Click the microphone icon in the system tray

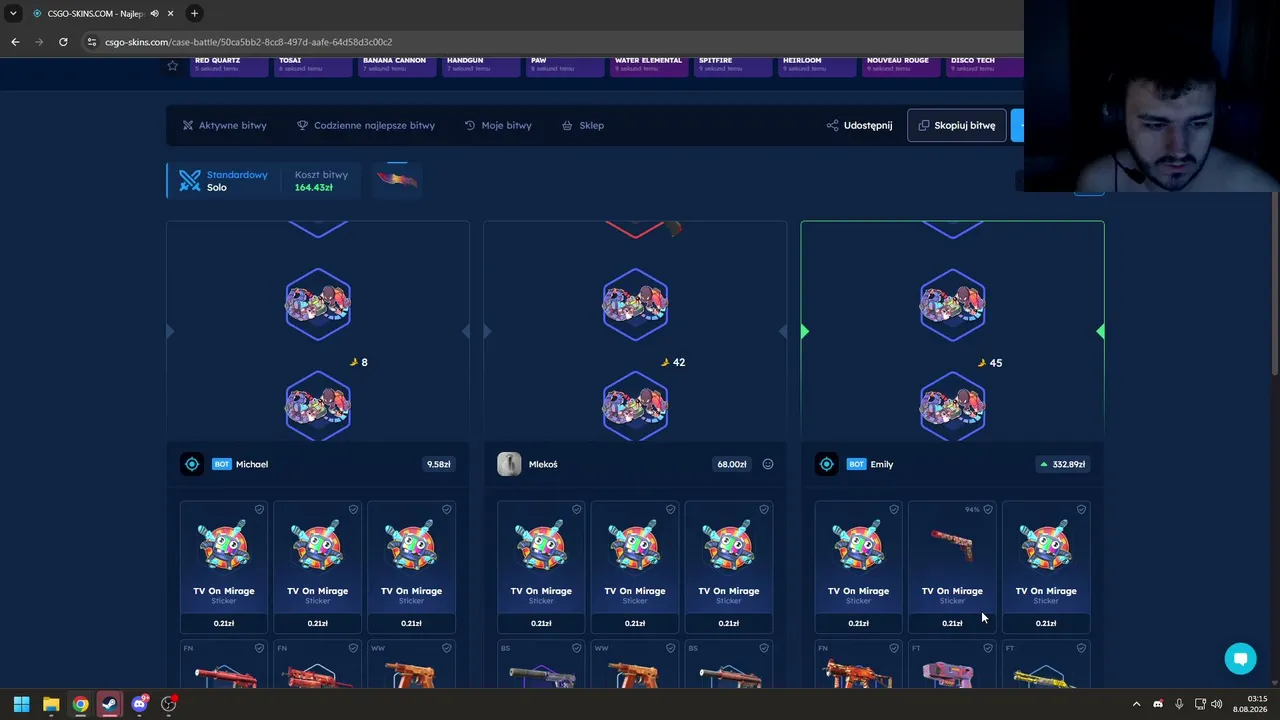point(1179,704)
